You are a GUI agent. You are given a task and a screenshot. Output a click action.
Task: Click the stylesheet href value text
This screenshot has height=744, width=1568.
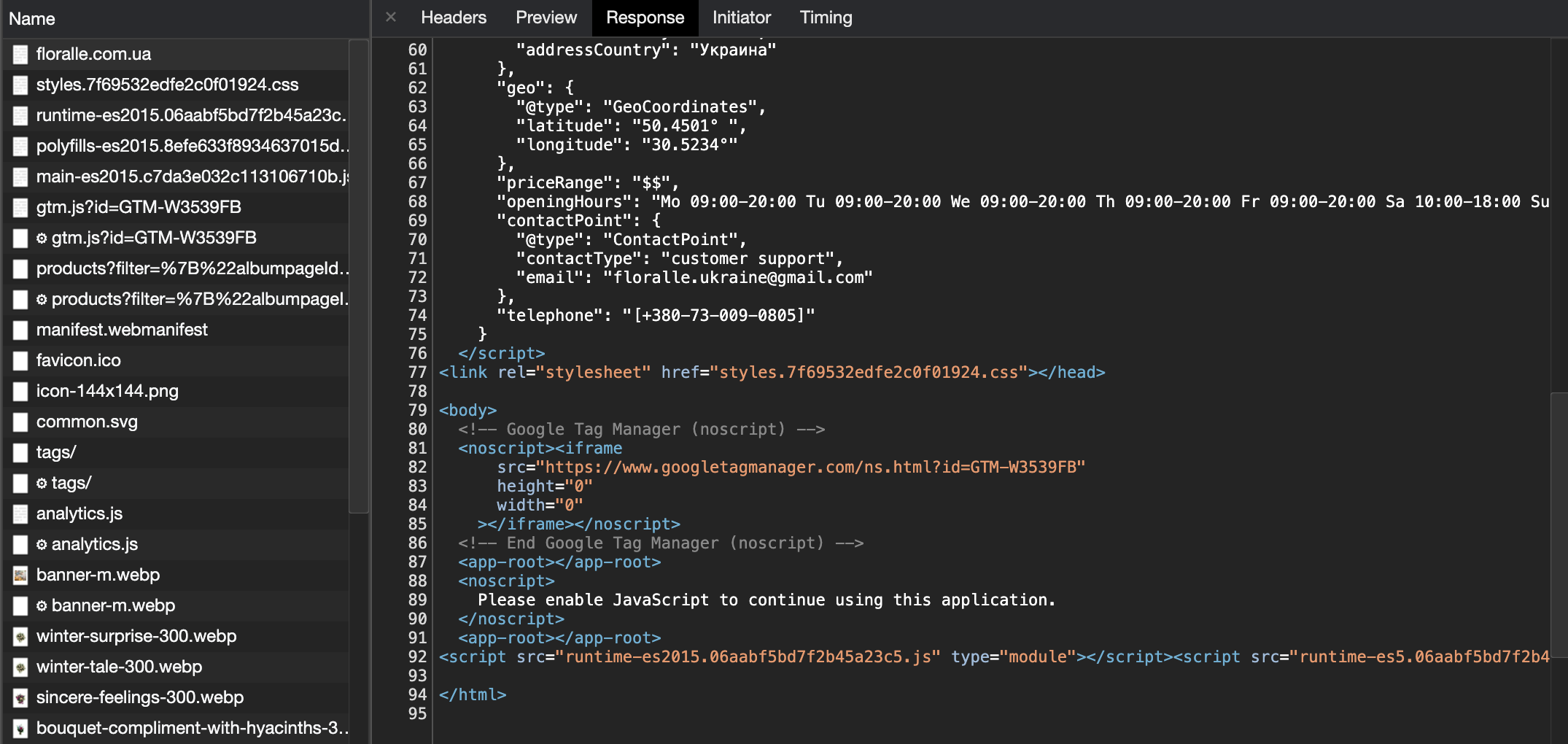(869, 373)
